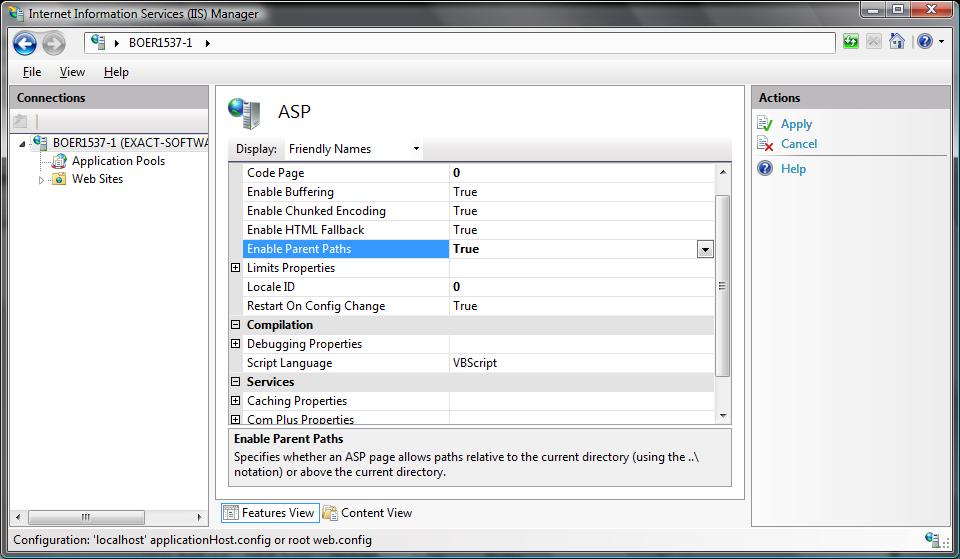Click the Web Sites folder icon
Viewport: 960px width, 559px height.
point(59,179)
